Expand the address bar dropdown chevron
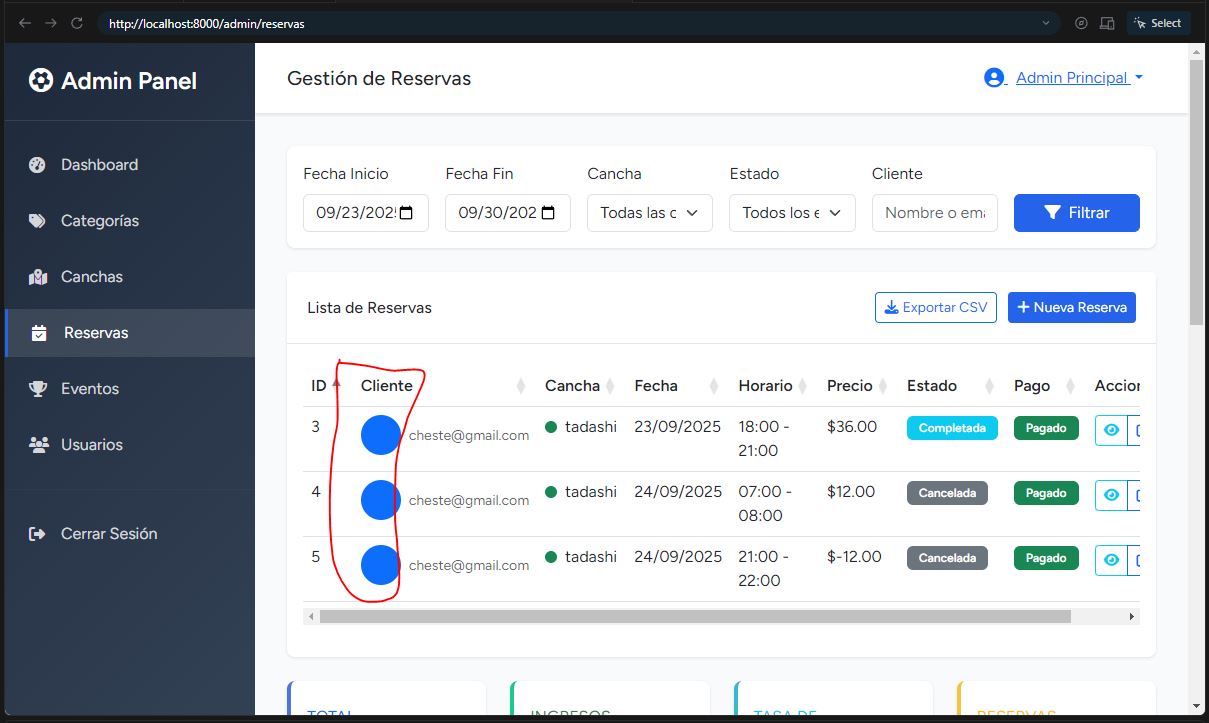This screenshot has height=723, width=1209. click(1046, 23)
